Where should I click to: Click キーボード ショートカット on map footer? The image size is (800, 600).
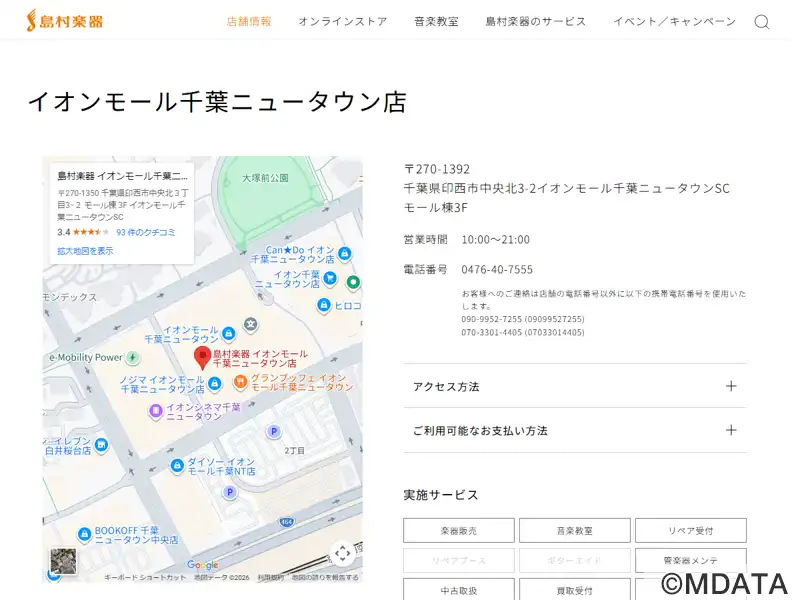(145, 578)
